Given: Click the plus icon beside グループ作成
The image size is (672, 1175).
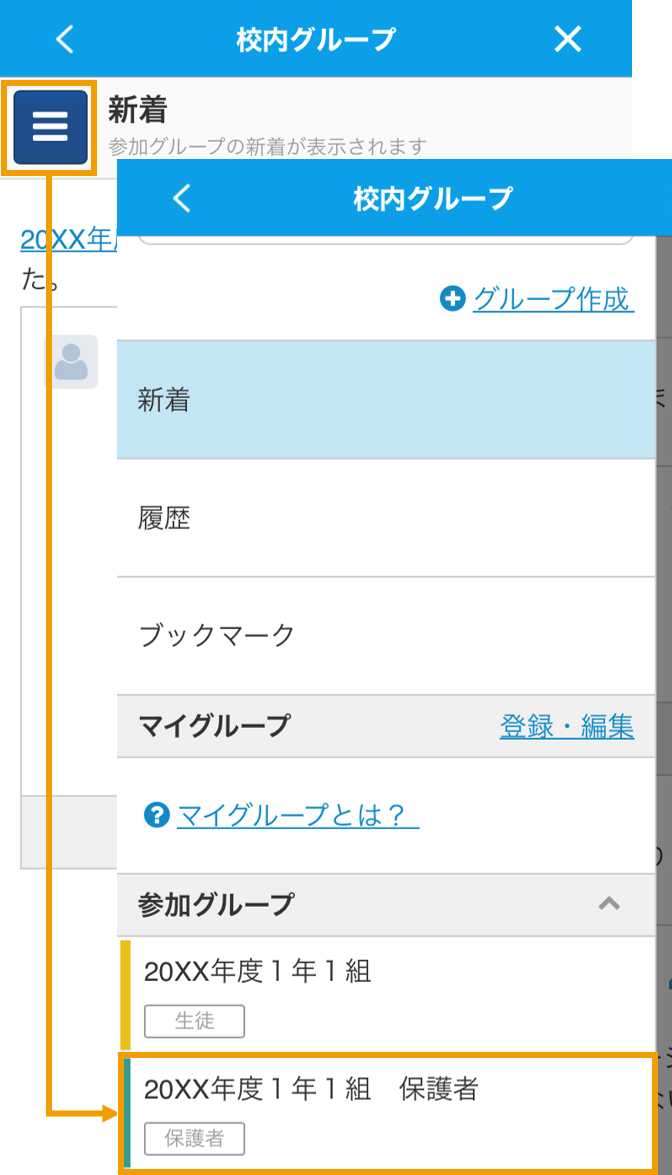Looking at the screenshot, I should (452, 300).
